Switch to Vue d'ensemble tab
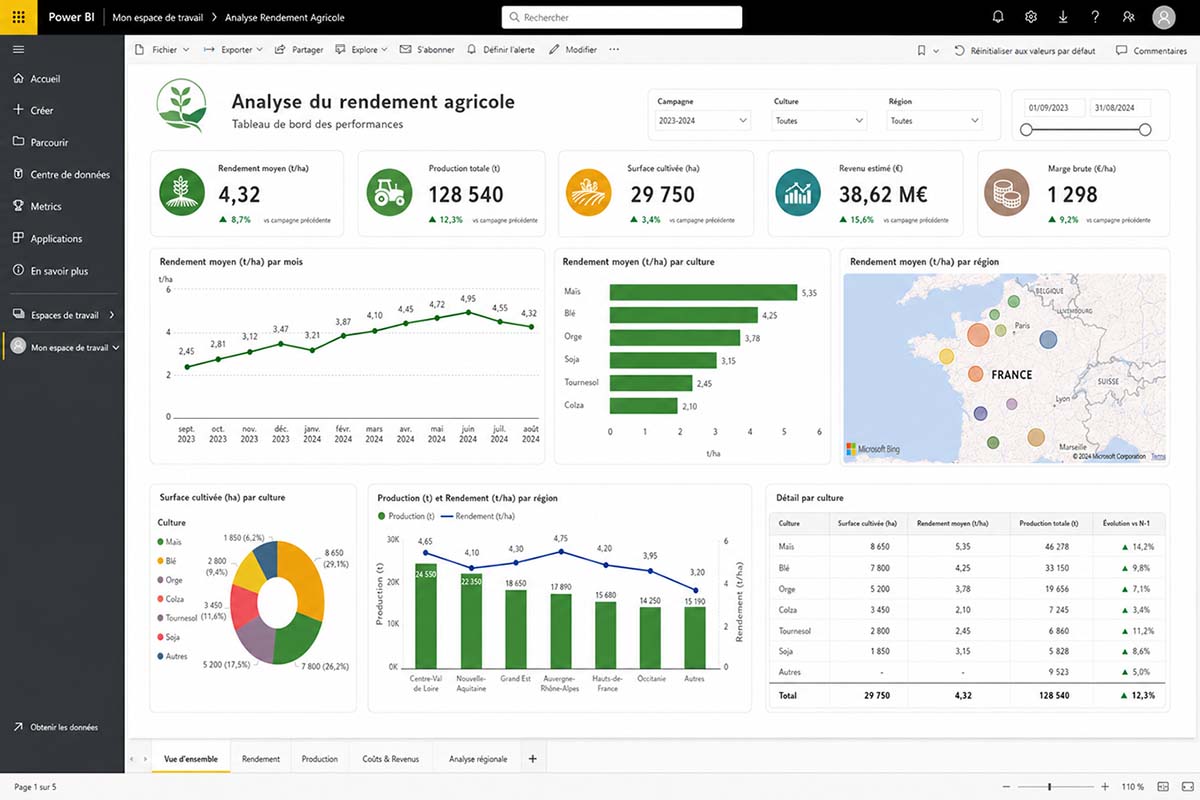 (191, 759)
